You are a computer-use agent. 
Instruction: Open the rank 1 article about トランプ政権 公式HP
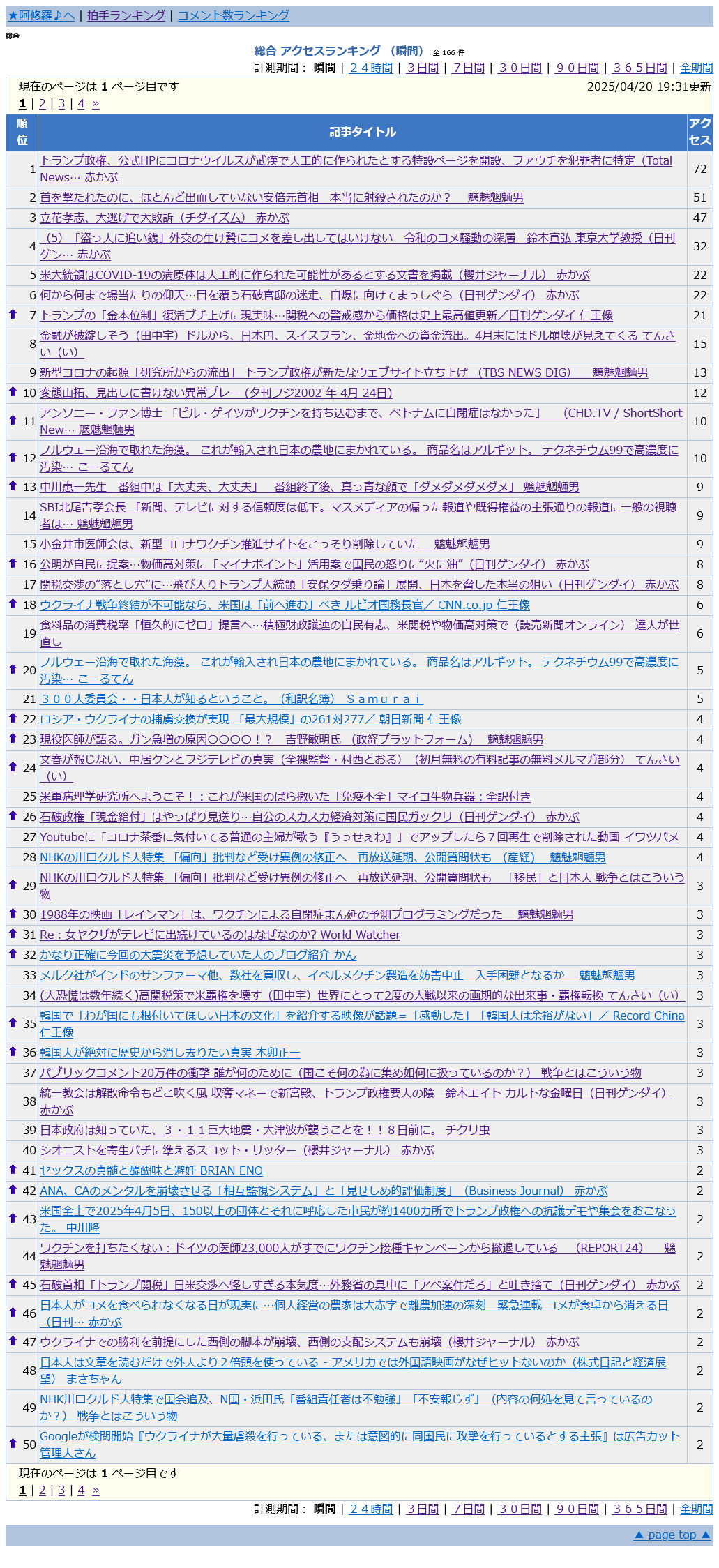tap(356, 169)
